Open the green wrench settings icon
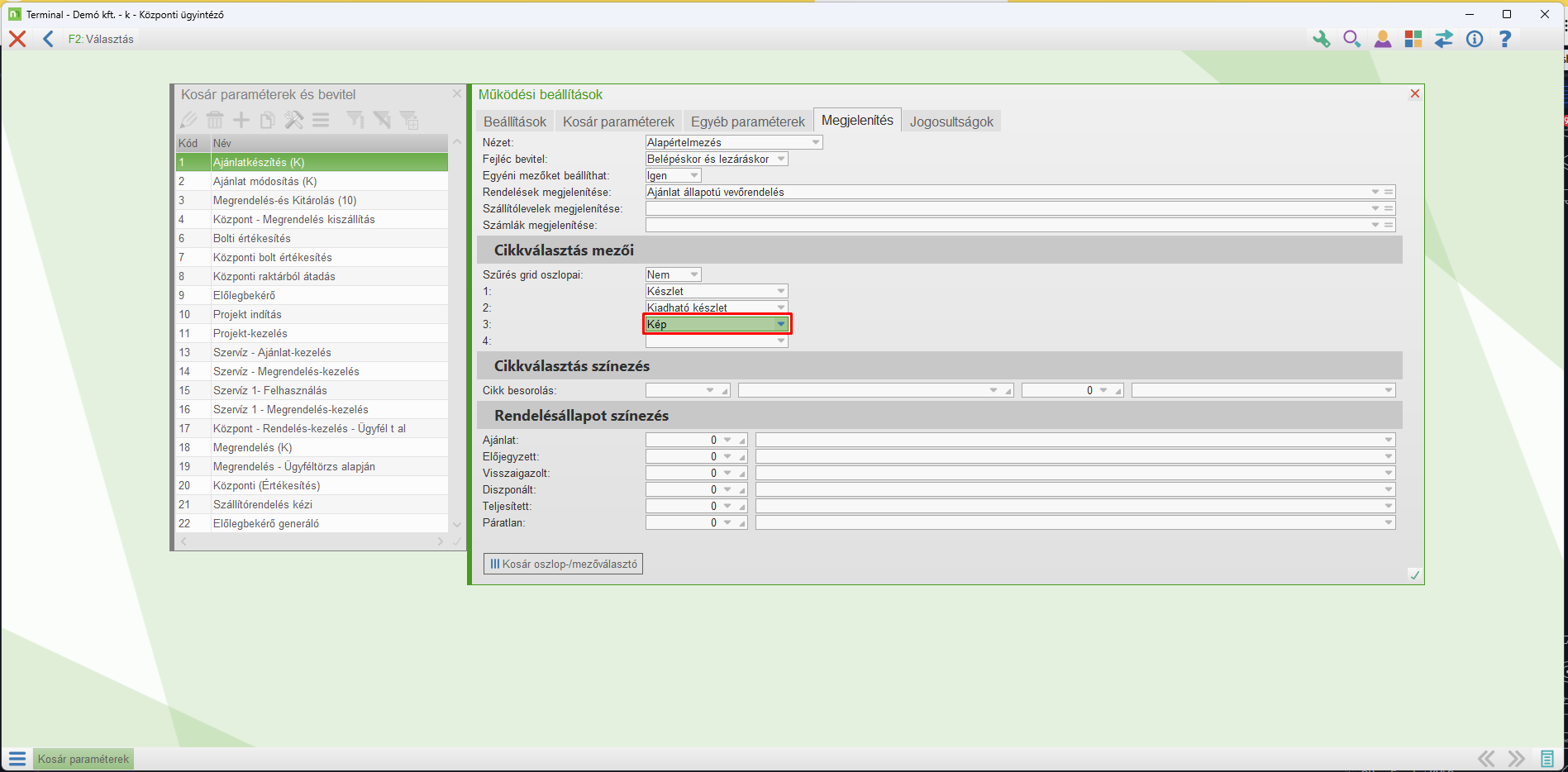This screenshot has height=772, width=1568. pyautogui.click(x=1321, y=39)
